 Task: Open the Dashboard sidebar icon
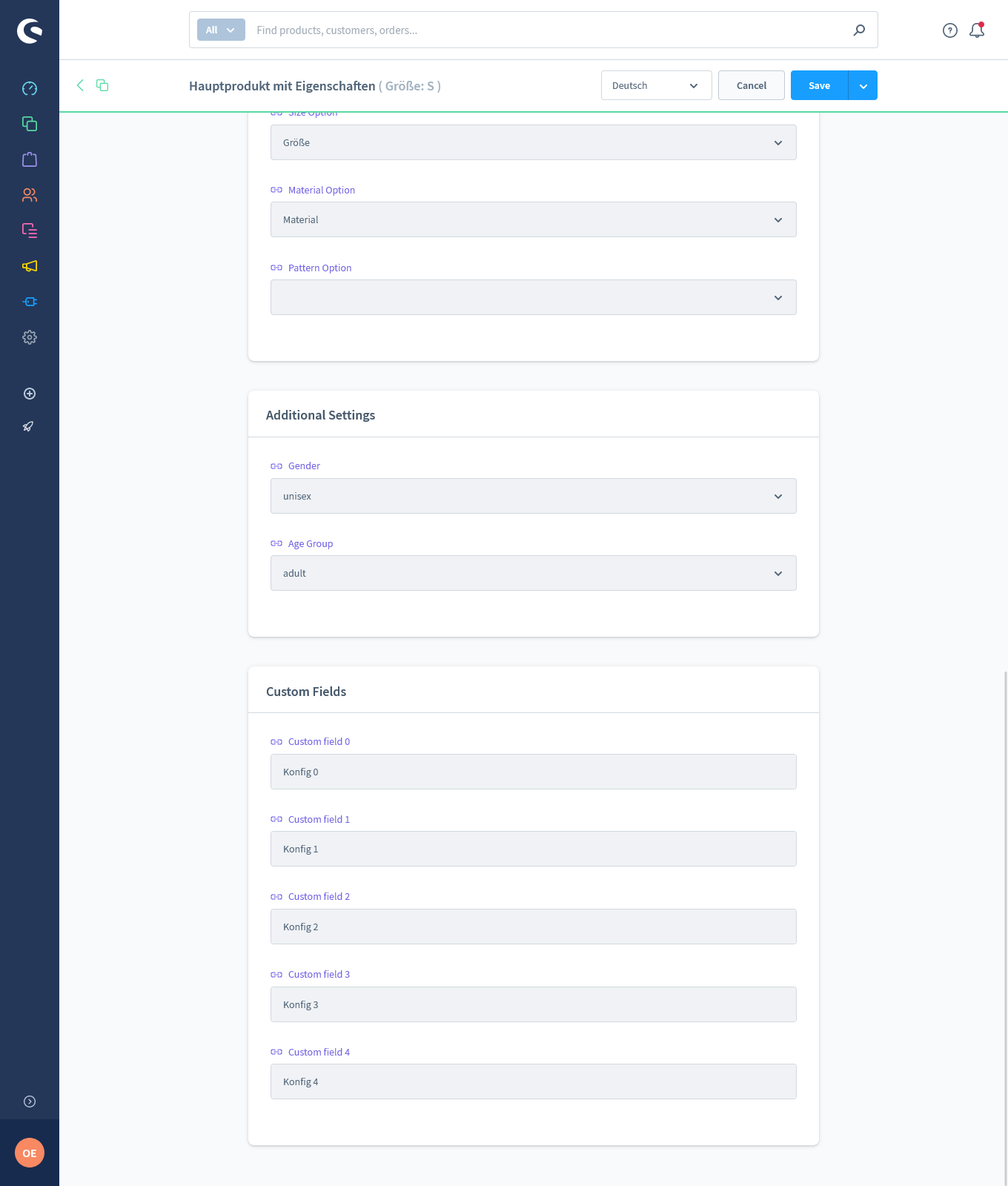(x=30, y=88)
